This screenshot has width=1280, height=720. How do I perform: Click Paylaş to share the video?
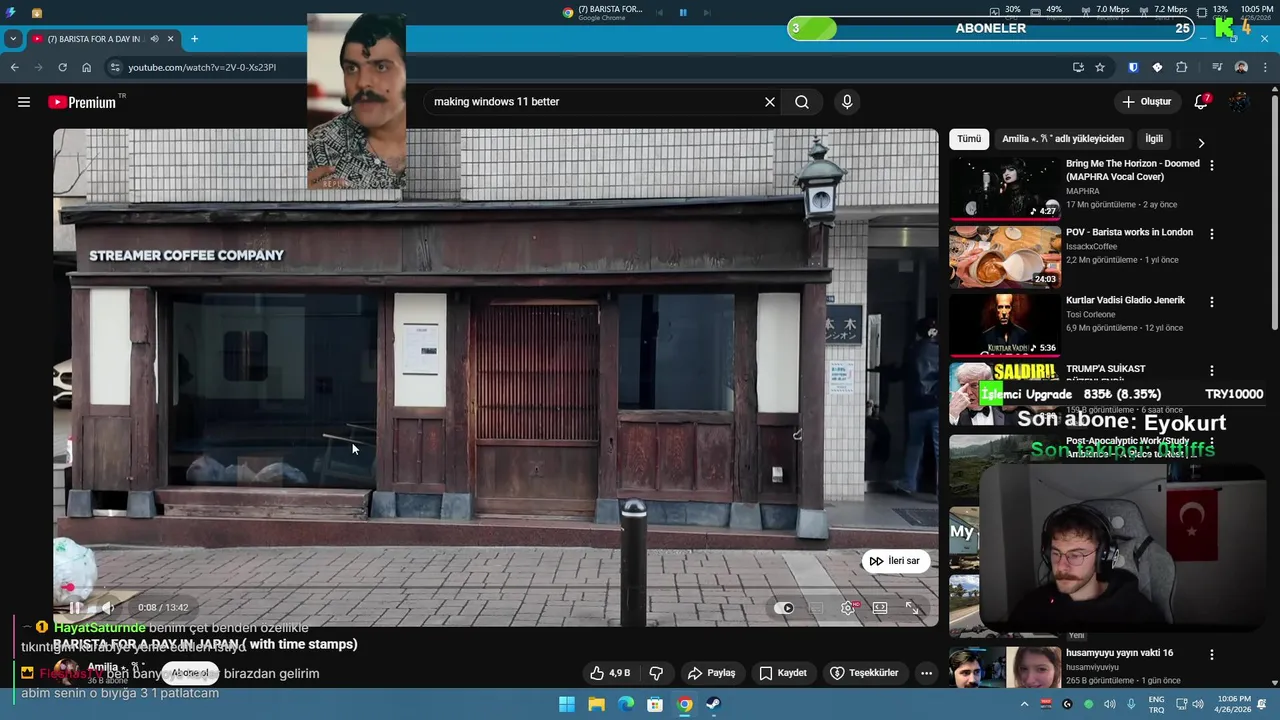coord(712,673)
